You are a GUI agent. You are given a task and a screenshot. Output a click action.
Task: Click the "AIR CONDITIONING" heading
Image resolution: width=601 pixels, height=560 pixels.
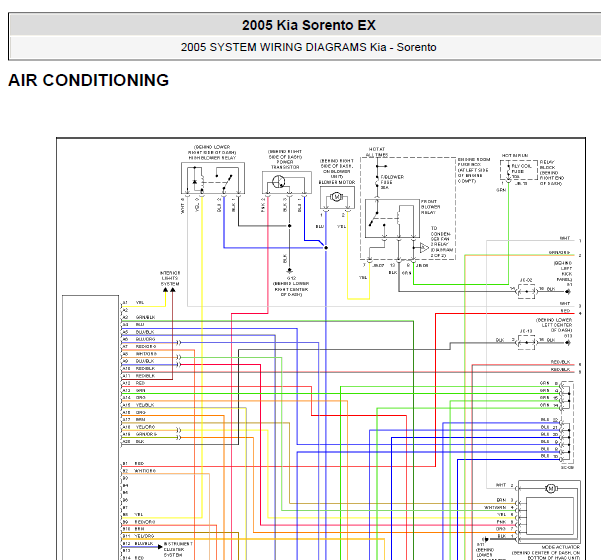[x=89, y=80]
